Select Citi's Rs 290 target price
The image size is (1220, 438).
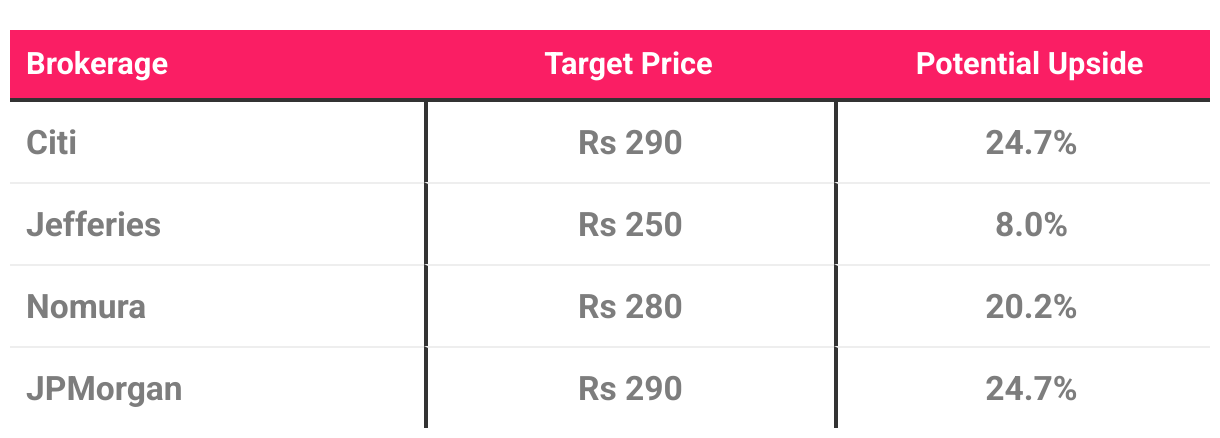click(x=630, y=143)
